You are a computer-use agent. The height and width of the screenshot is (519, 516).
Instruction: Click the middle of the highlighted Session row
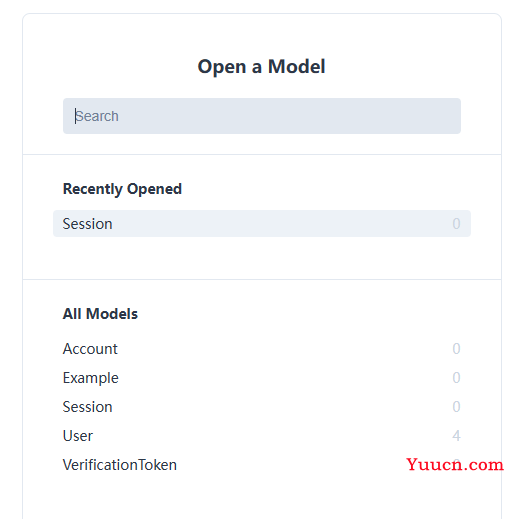[x=262, y=224]
